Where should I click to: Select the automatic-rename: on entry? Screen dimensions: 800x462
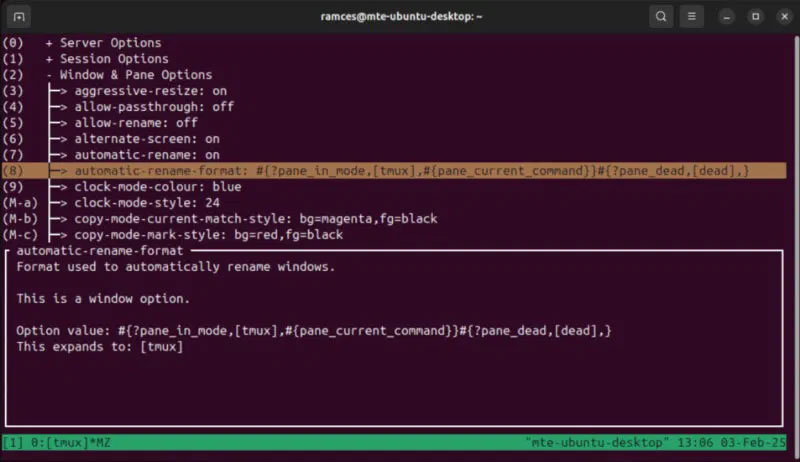coord(147,155)
